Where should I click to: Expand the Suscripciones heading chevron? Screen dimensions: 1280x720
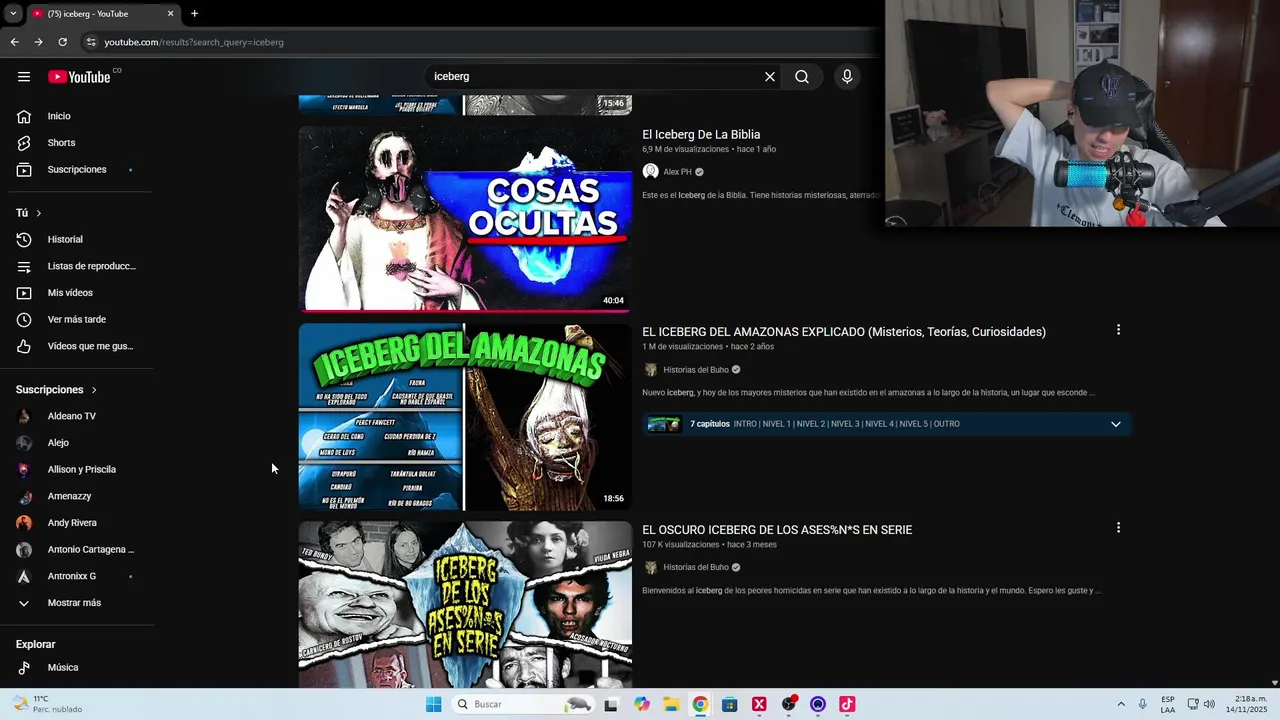pos(94,390)
